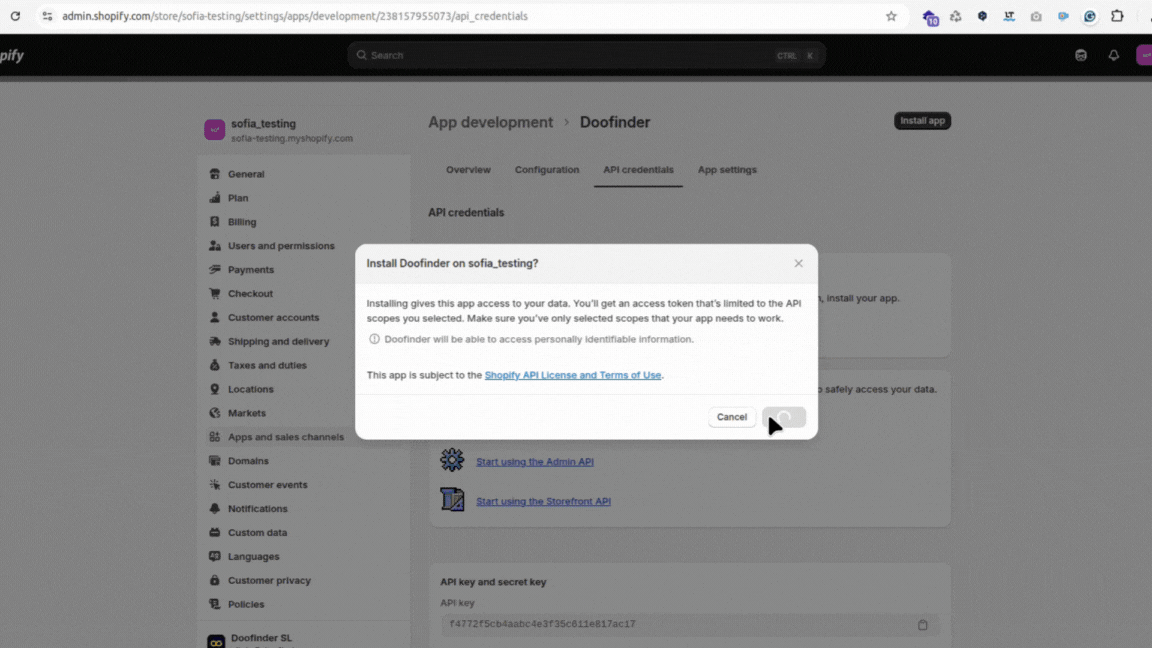The height and width of the screenshot is (648, 1152).
Task: Select the API credentials tab
Action: (x=638, y=170)
